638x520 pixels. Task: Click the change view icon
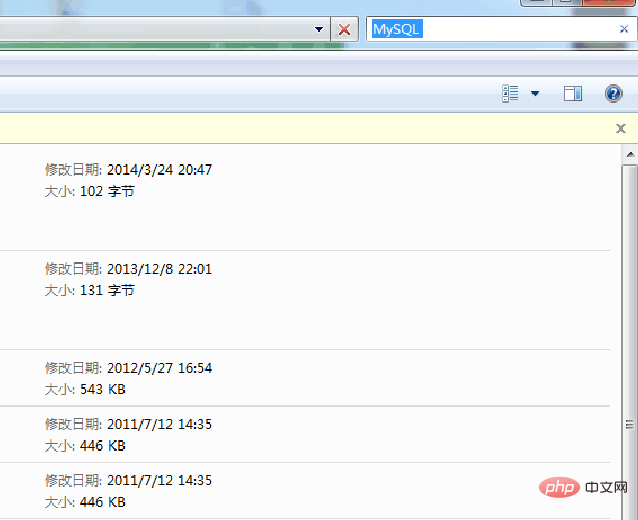coord(510,94)
